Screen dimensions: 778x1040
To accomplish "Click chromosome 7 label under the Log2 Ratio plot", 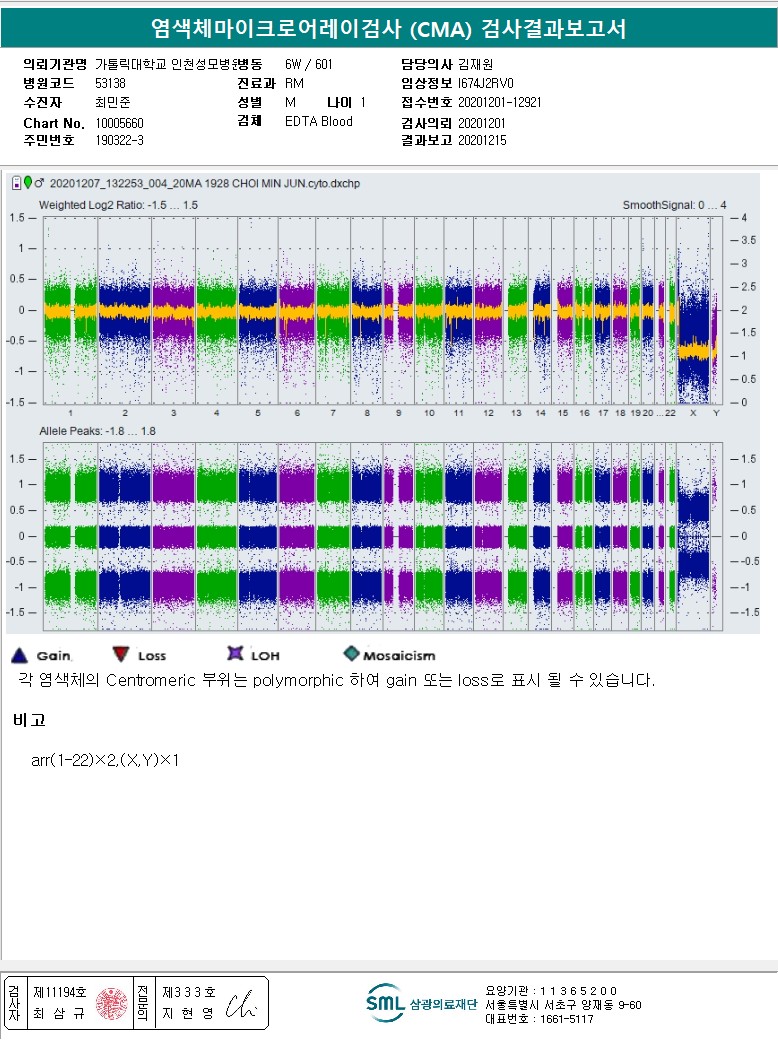I will click(333, 413).
